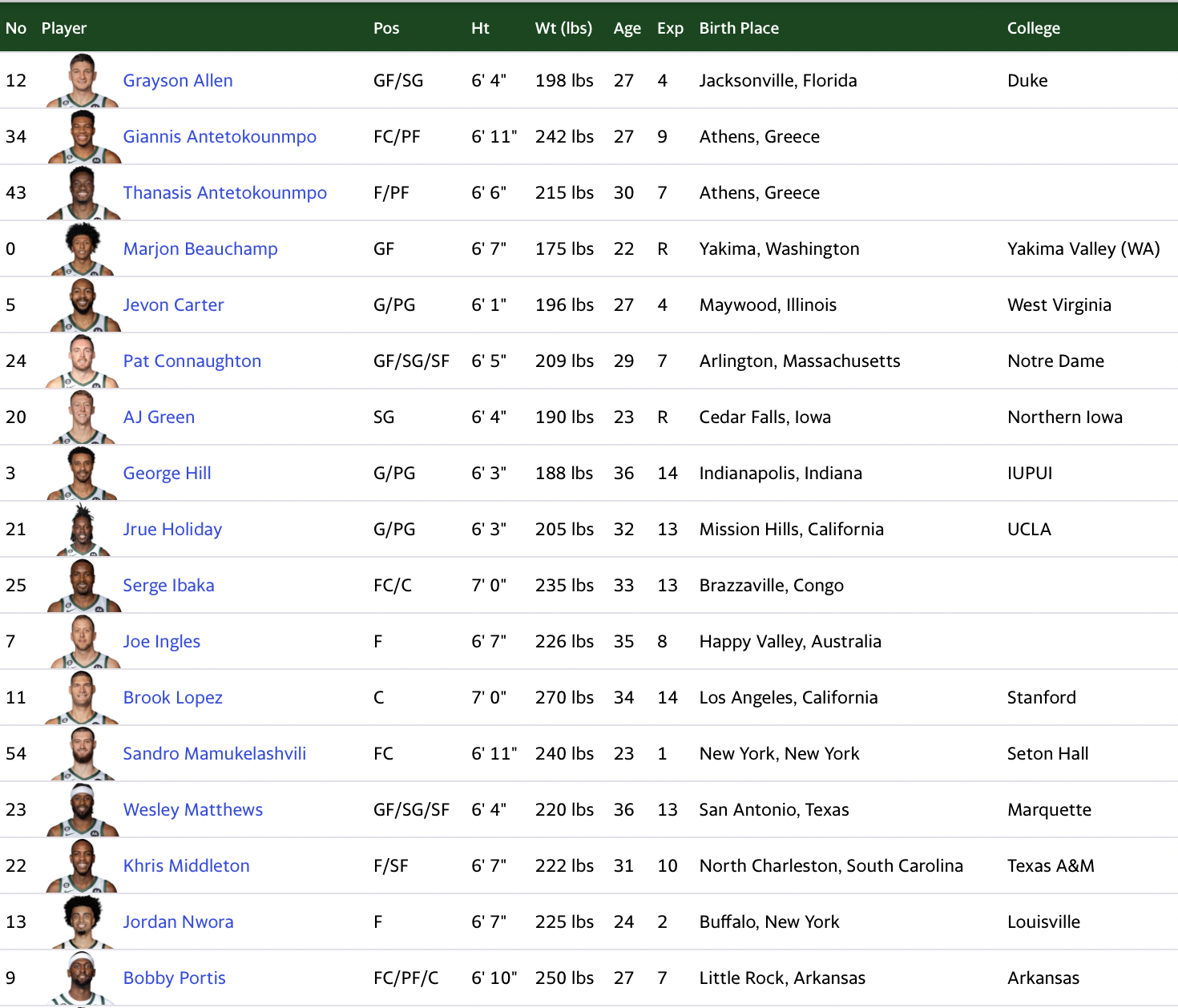Open Brook Lopez's player page

coord(172,697)
